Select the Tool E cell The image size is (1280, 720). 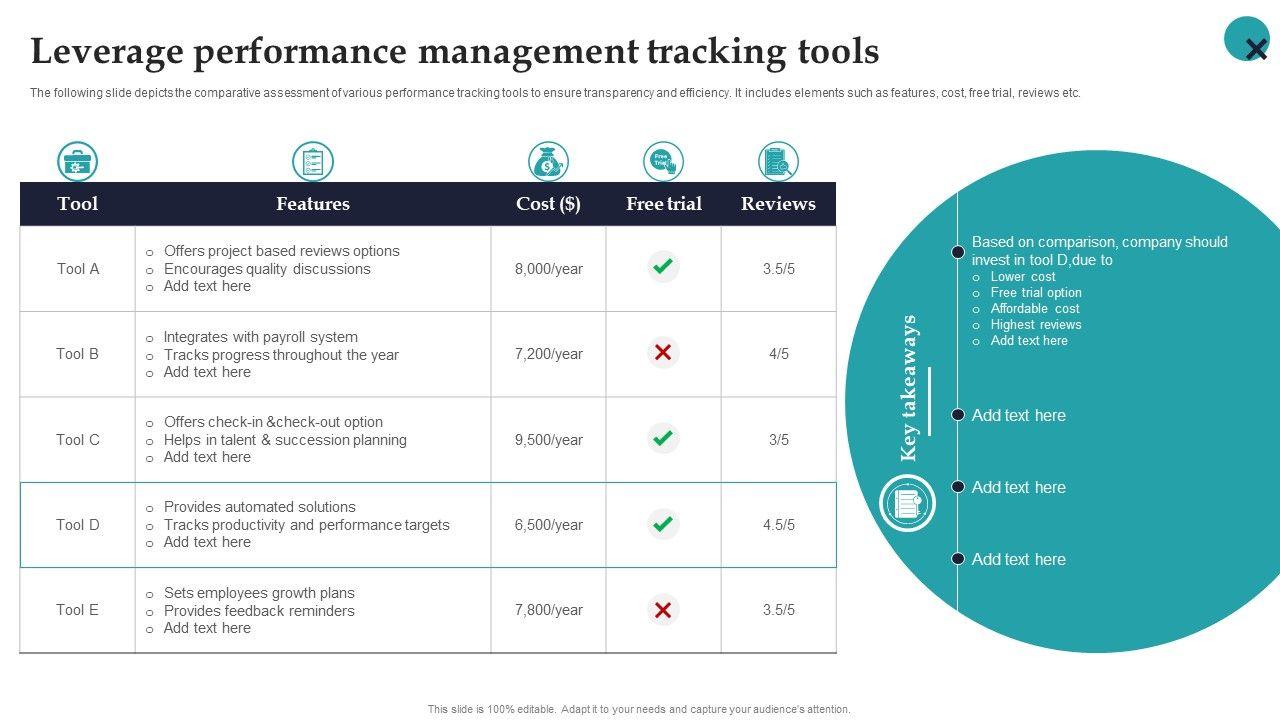[x=78, y=610]
